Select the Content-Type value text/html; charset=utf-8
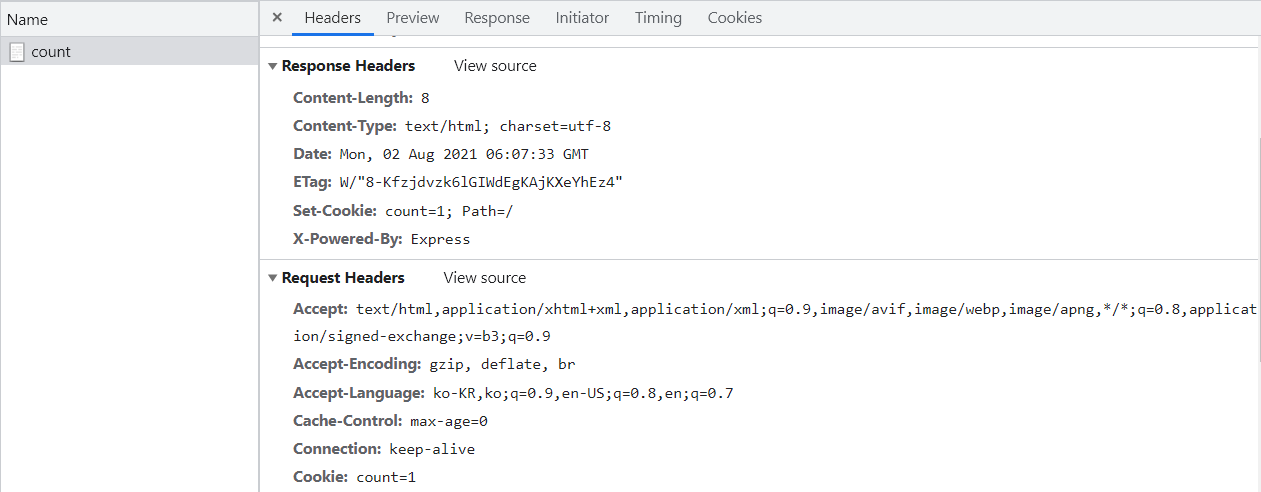1261x492 pixels. (508, 126)
